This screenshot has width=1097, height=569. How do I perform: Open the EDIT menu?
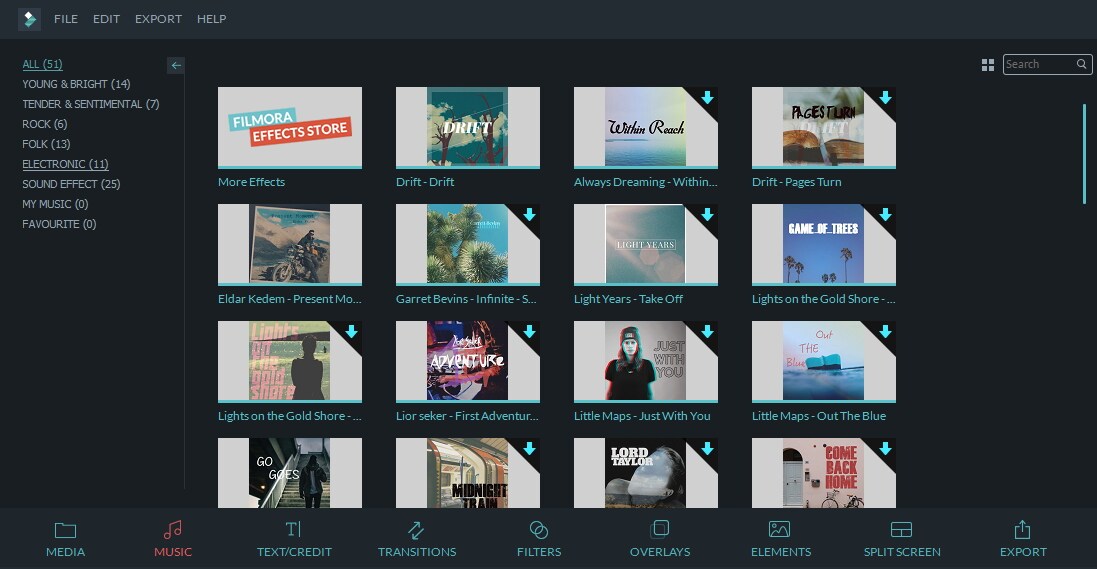(106, 19)
